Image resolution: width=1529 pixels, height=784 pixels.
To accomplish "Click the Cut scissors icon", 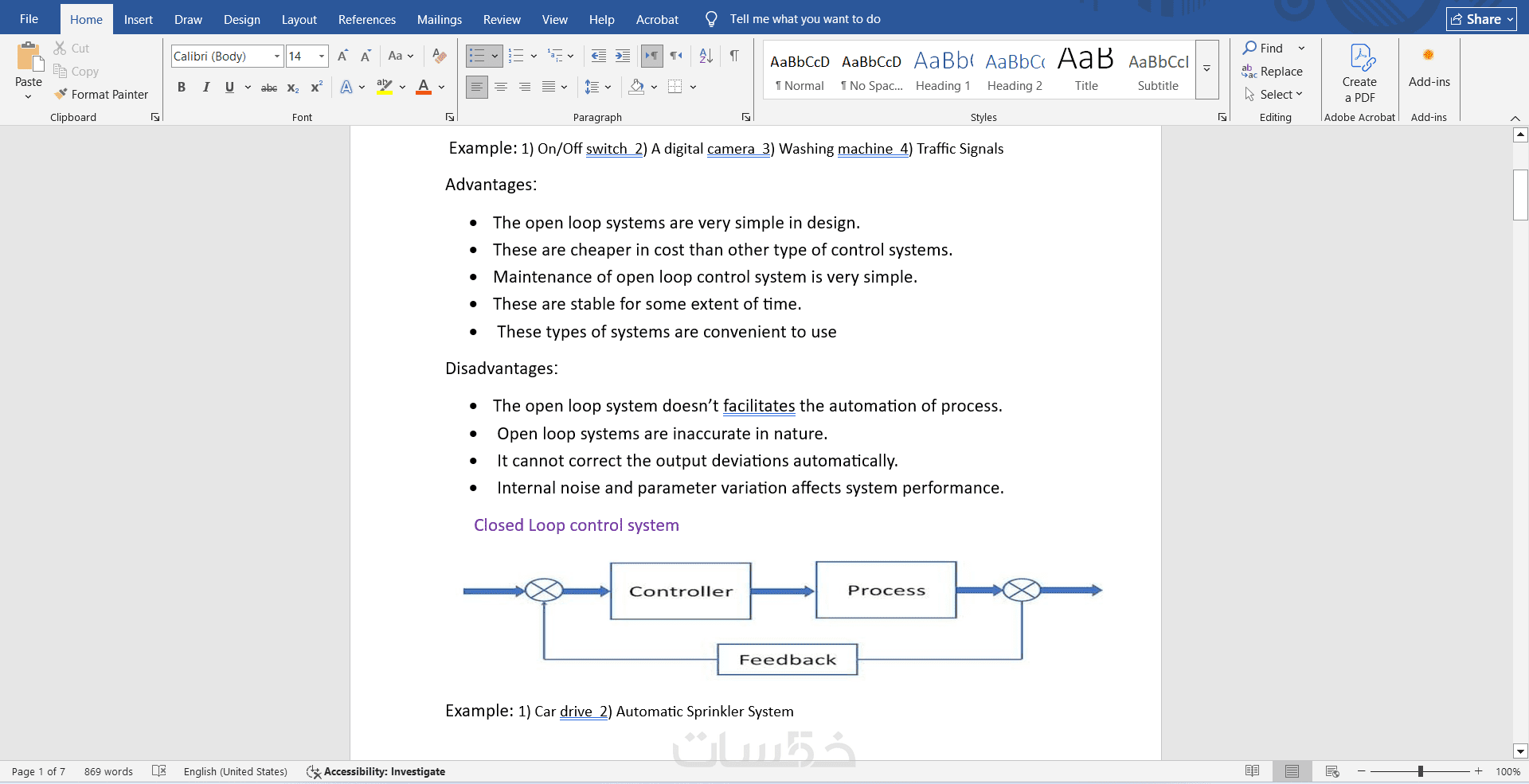I will tap(60, 49).
